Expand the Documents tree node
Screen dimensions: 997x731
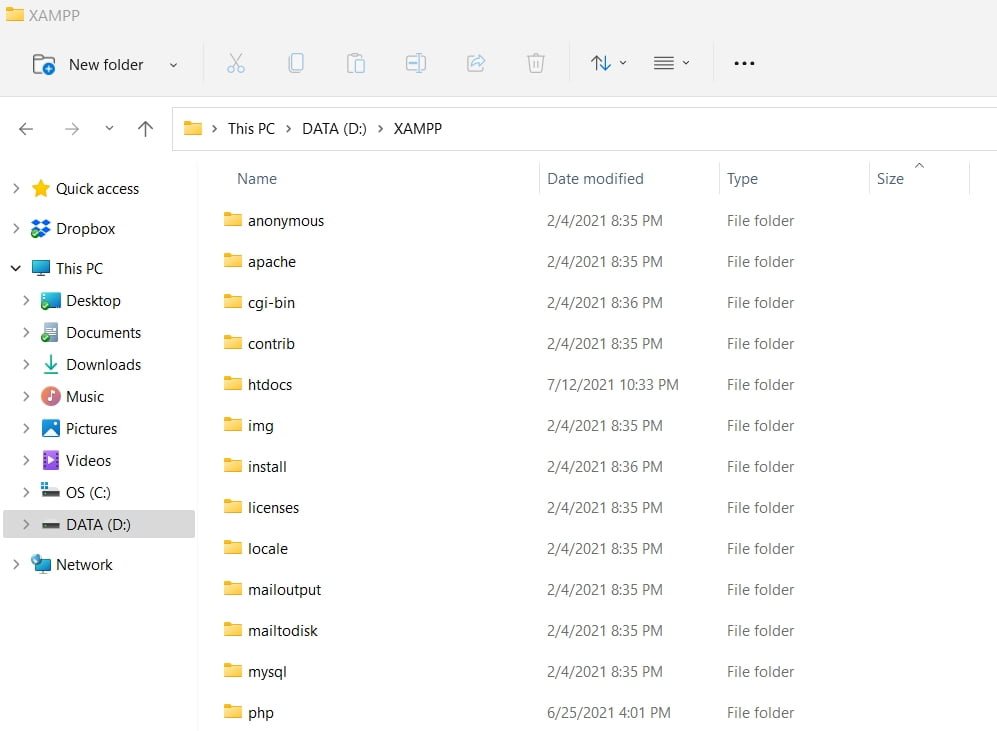pos(26,332)
